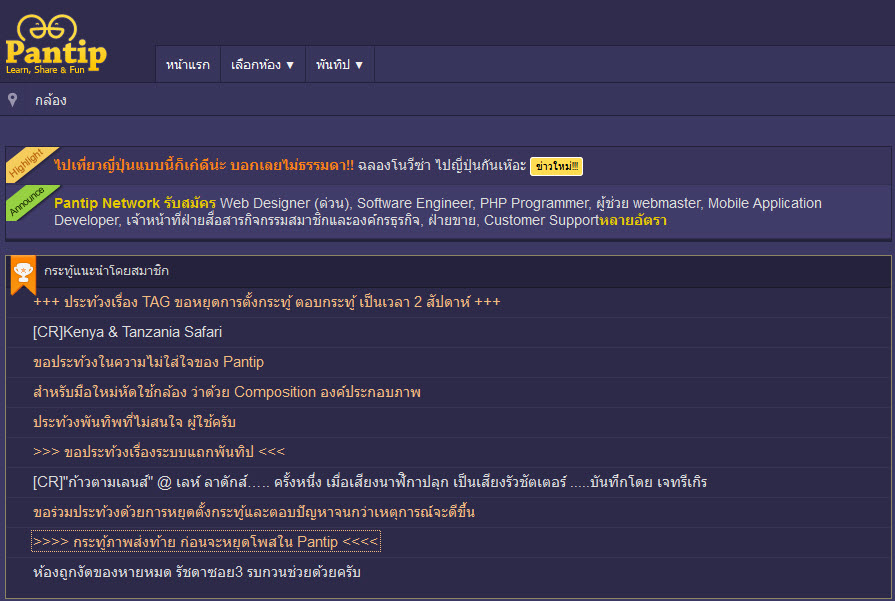
Task: Click the orange trophy ribbon icon
Action: pos(23,274)
